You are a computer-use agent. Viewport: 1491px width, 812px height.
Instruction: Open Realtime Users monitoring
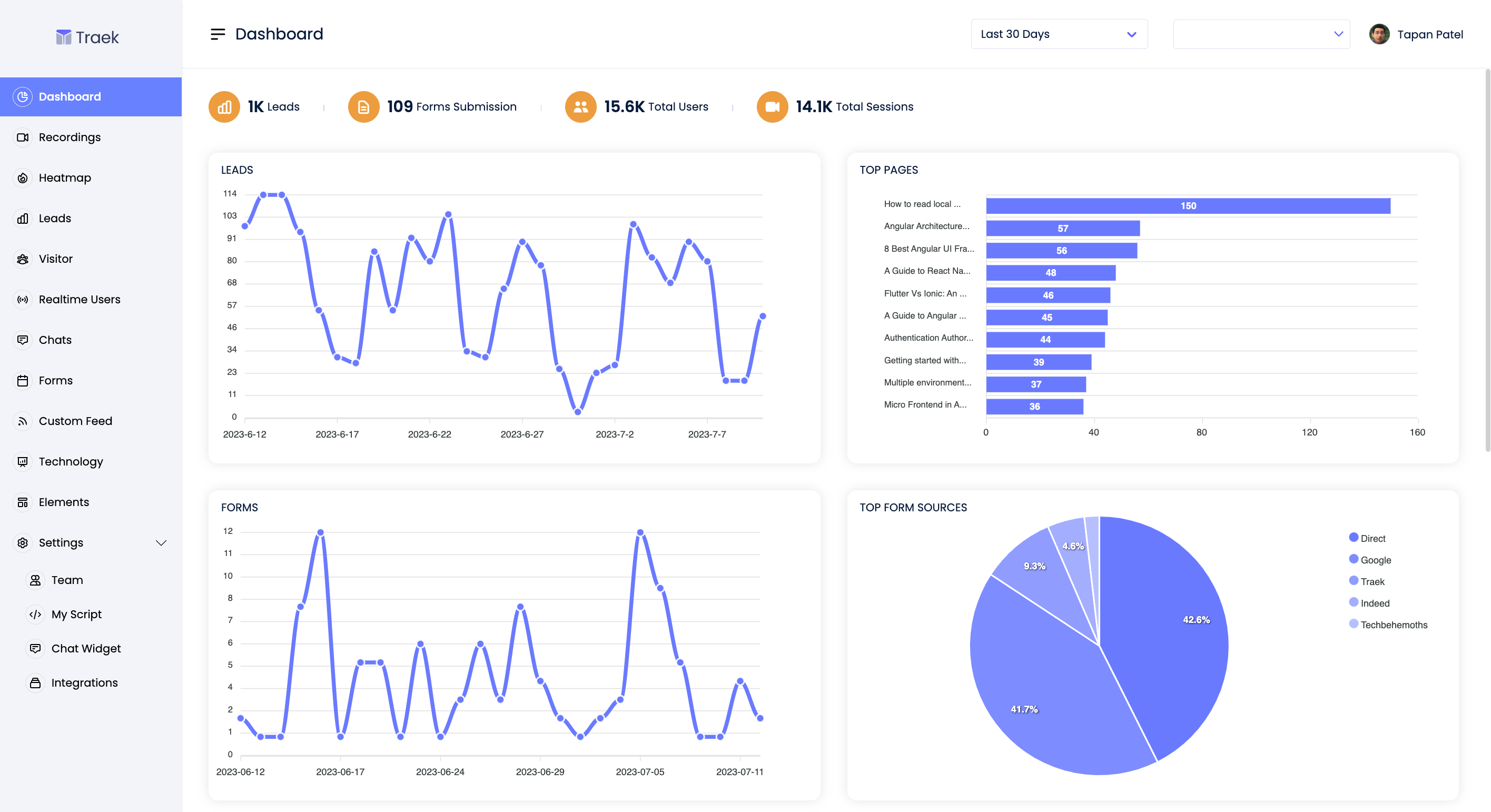[x=23, y=299]
